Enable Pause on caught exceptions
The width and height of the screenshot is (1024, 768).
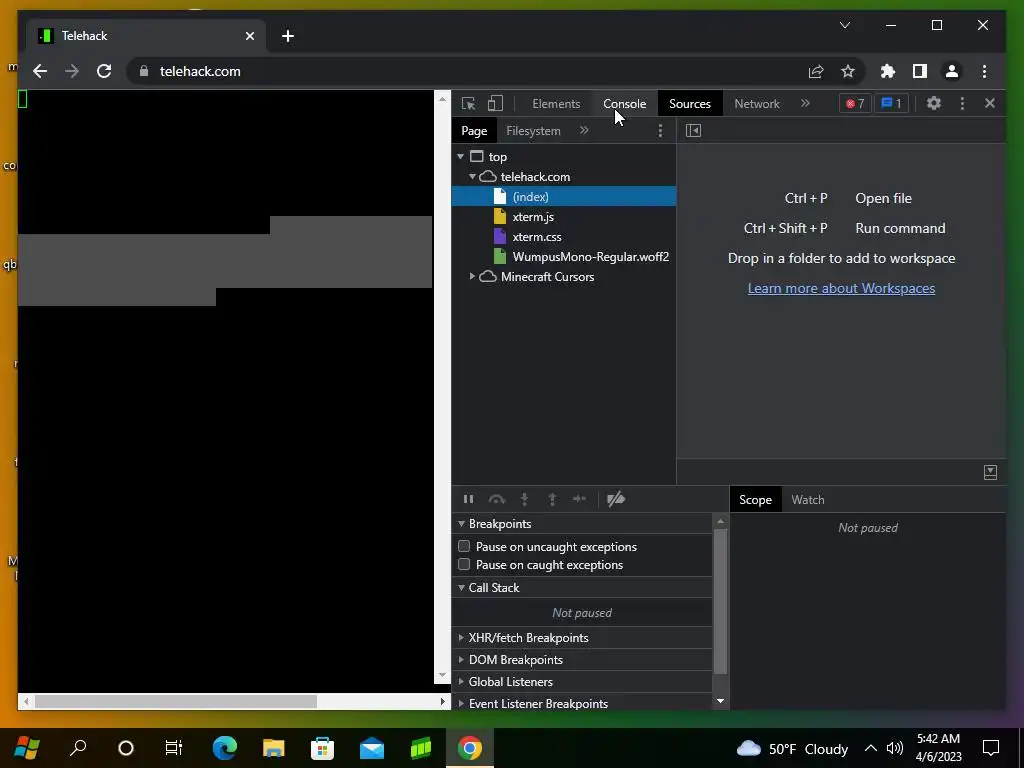[464, 564]
